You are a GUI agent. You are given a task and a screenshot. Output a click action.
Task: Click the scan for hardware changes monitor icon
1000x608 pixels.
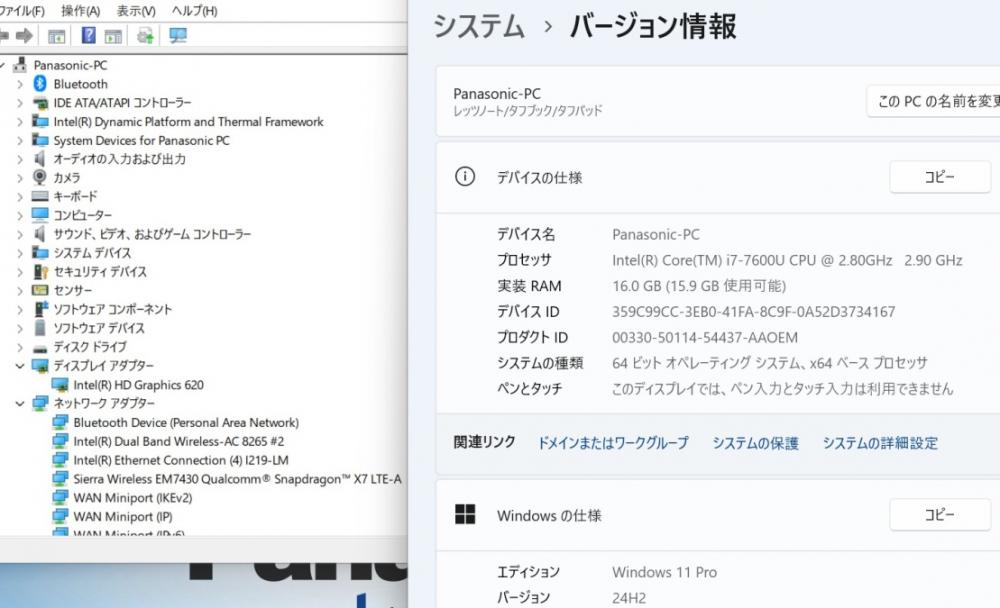pyautogui.click(x=178, y=36)
